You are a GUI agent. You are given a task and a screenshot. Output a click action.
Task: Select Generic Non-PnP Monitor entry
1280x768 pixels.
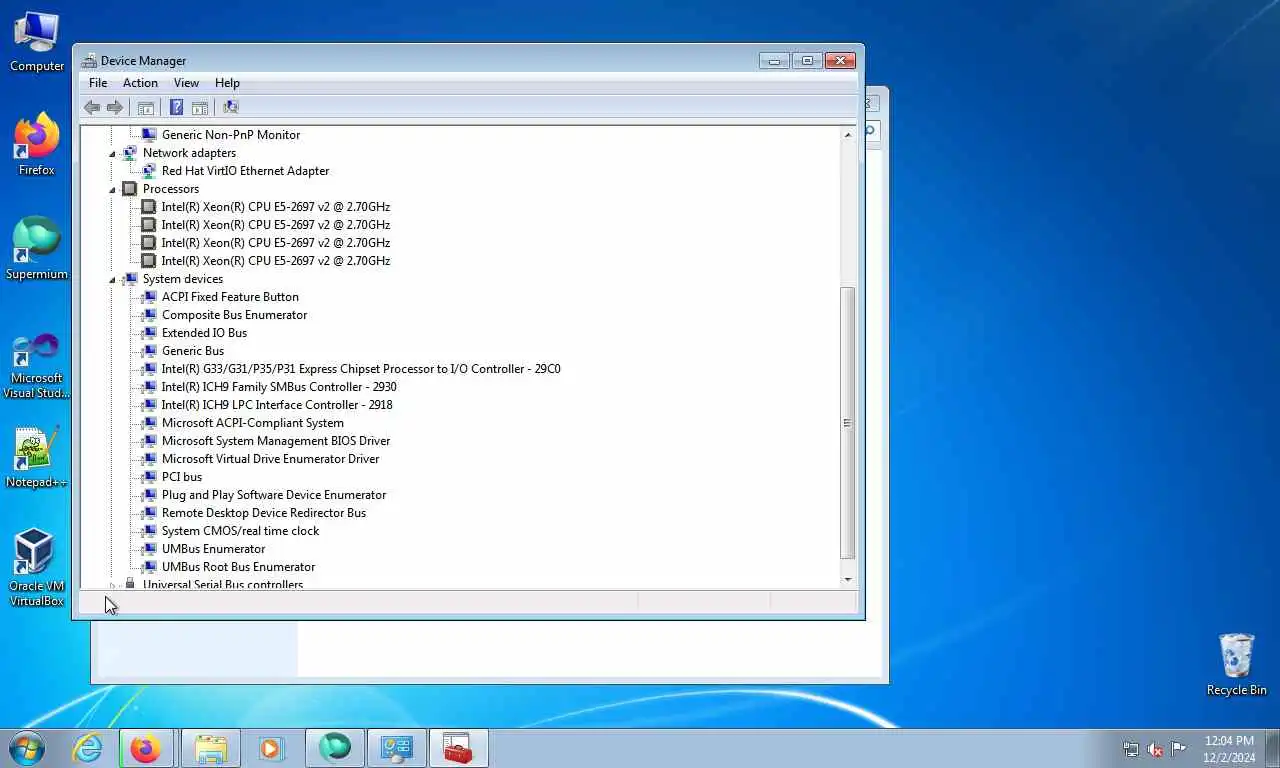point(231,135)
